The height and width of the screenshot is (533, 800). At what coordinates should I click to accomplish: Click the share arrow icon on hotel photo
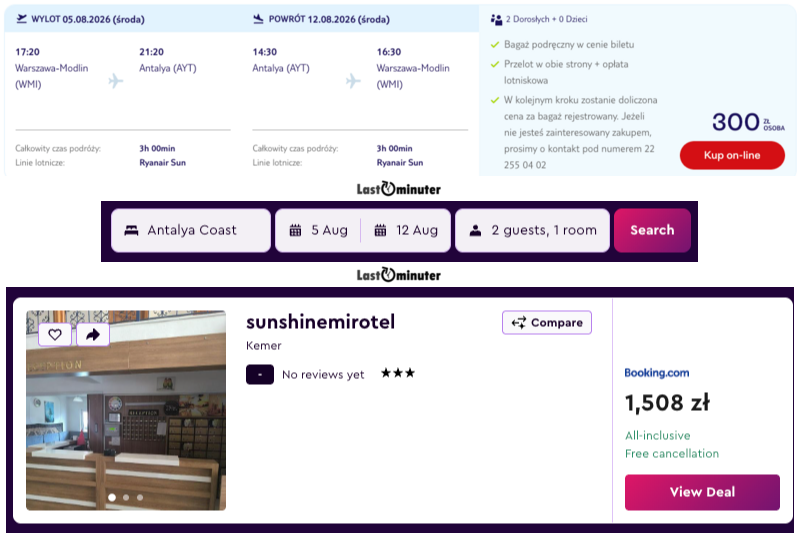[93, 335]
